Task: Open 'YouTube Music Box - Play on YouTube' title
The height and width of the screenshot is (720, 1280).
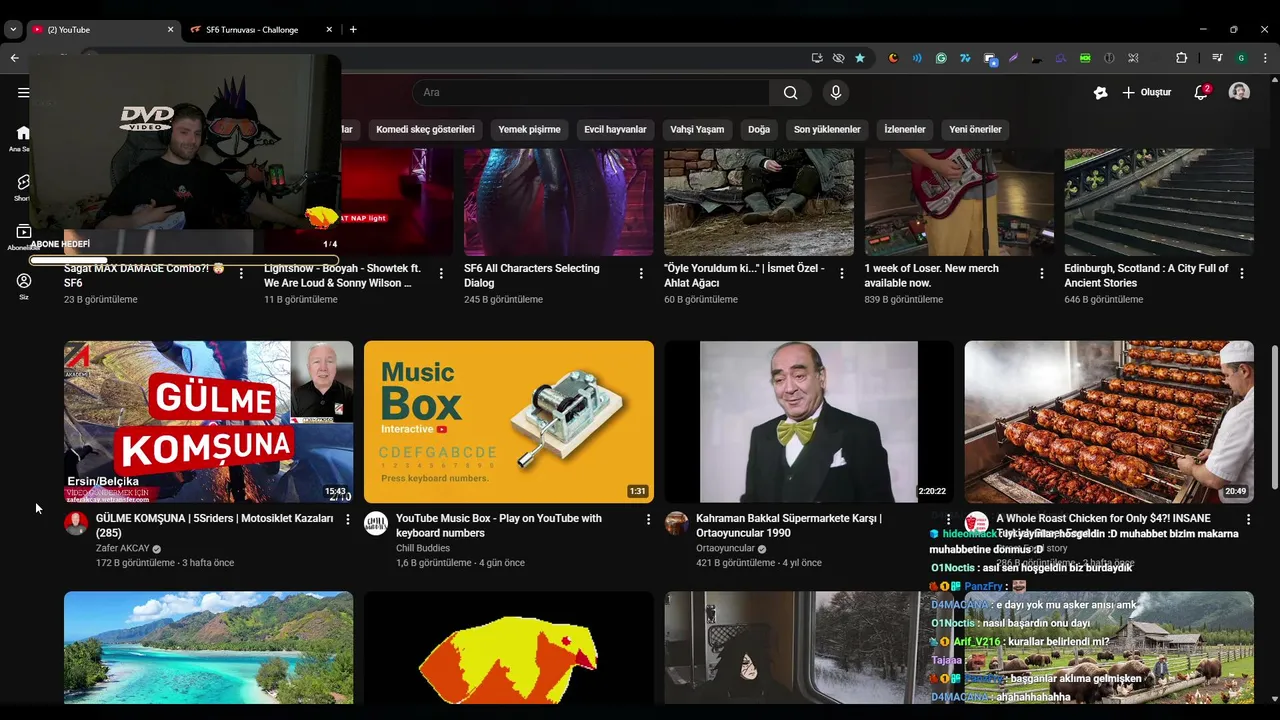Action: coord(499,525)
